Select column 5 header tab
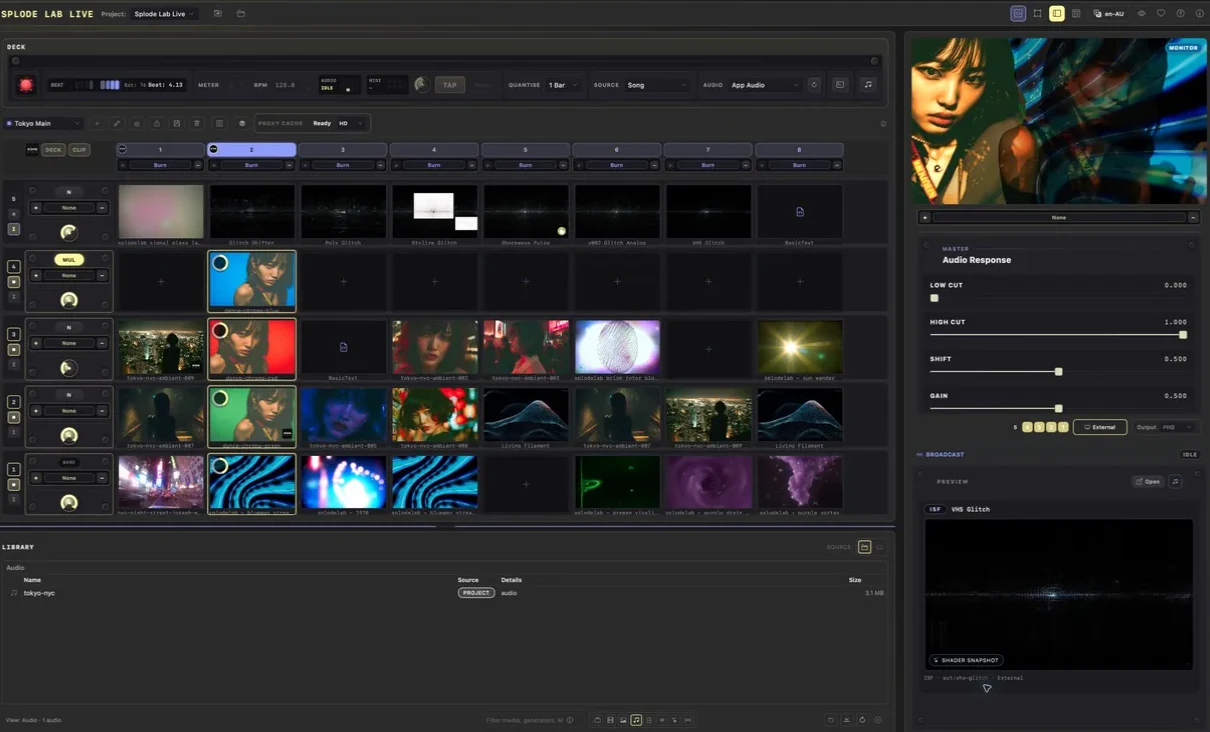1210x732 pixels. [525, 150]
